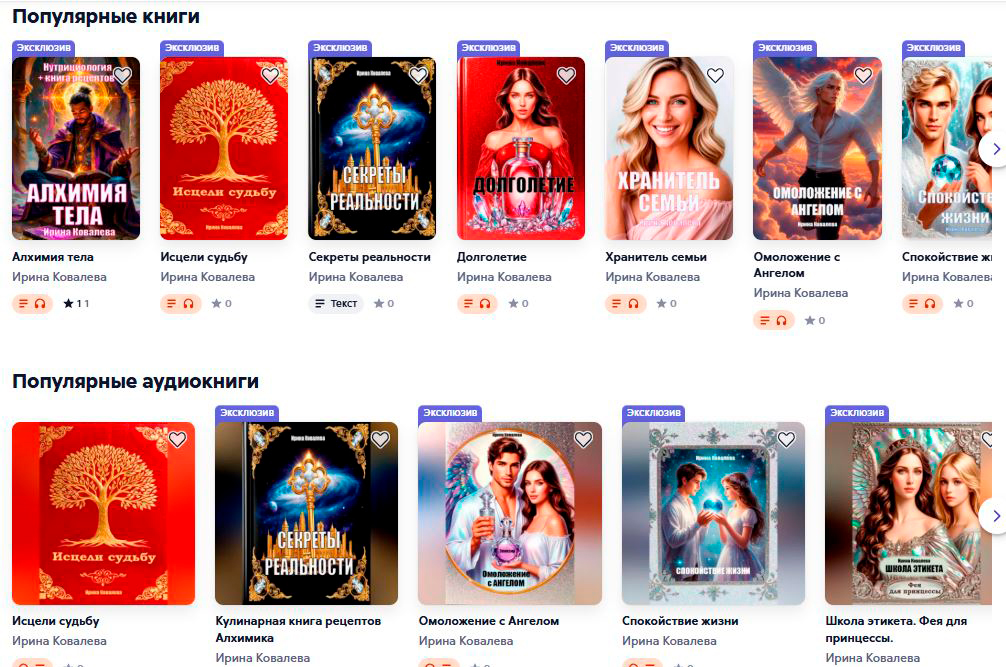This screenshot has height=667, width=1006.
Task: Click heart icon on Секреты реальности audiobook cover
Action: tap(380, 439)
